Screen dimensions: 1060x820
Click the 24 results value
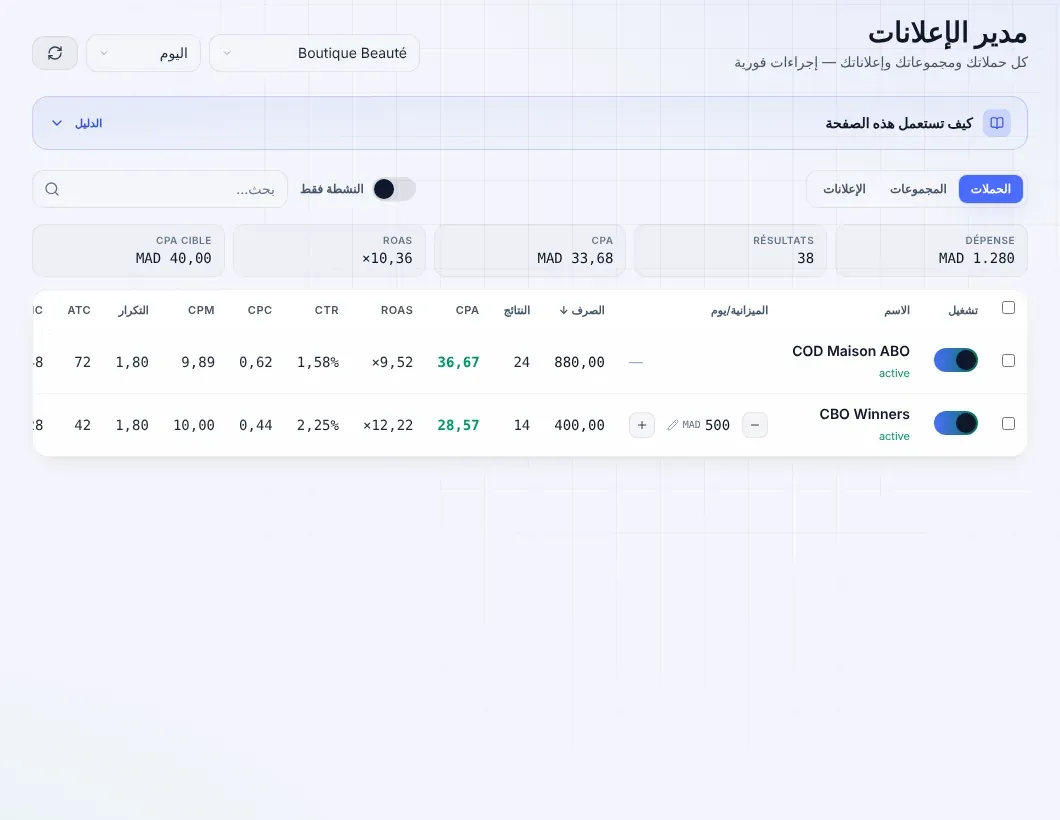tap(522, 362)
